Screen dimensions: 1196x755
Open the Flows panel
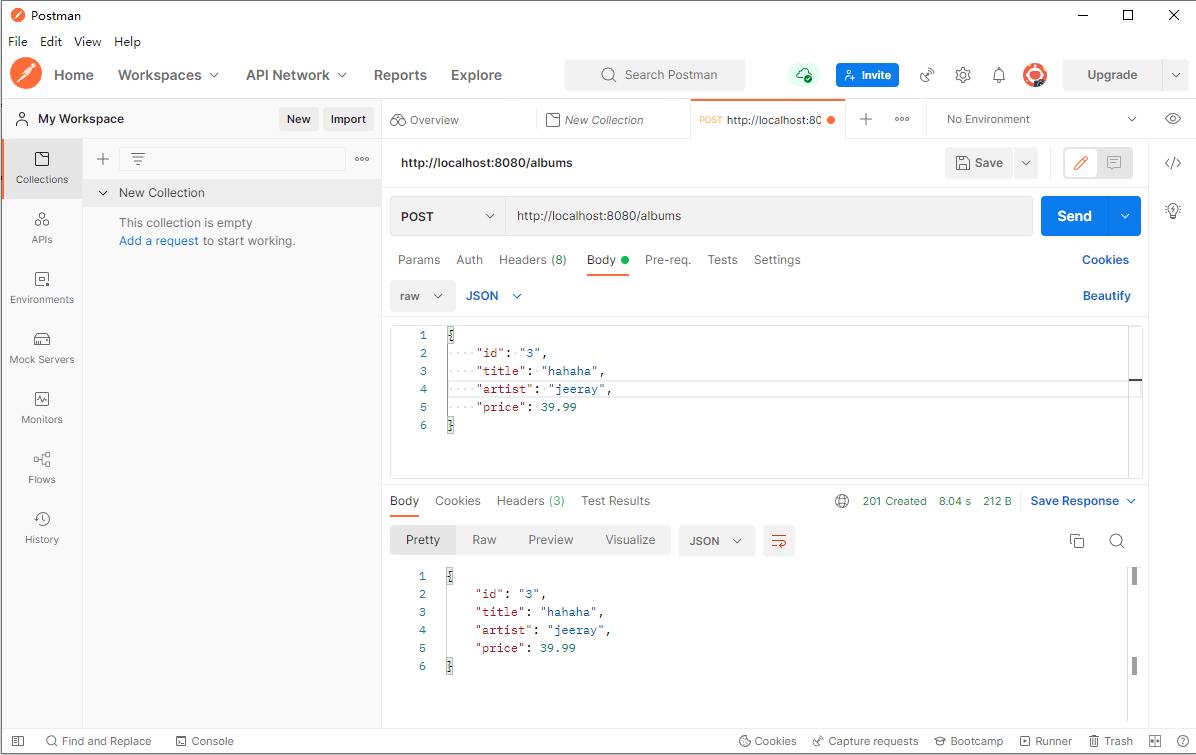click(x=41, y=468)
